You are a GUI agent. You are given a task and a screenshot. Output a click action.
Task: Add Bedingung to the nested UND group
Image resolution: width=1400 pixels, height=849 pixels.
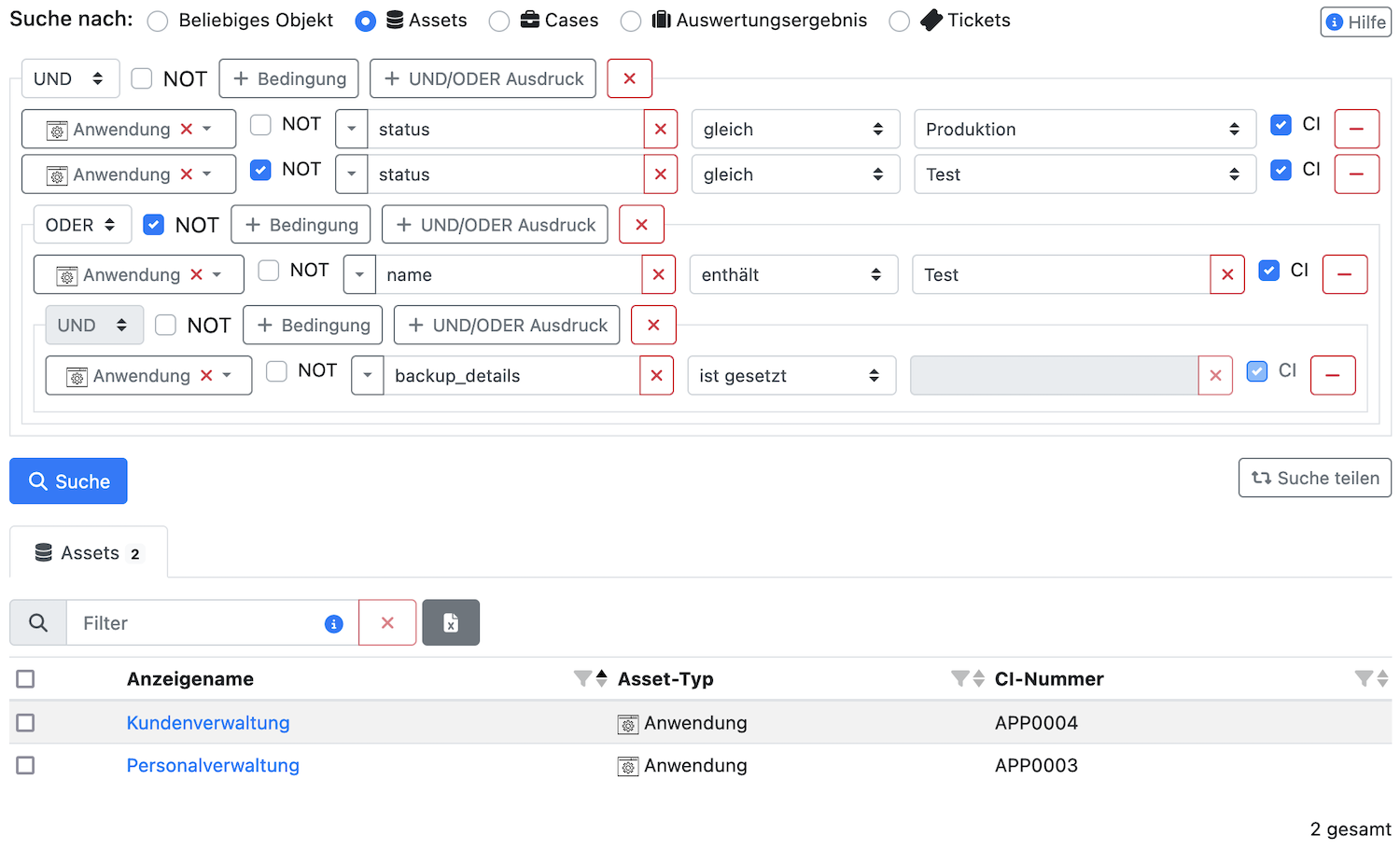click(313, 325)
